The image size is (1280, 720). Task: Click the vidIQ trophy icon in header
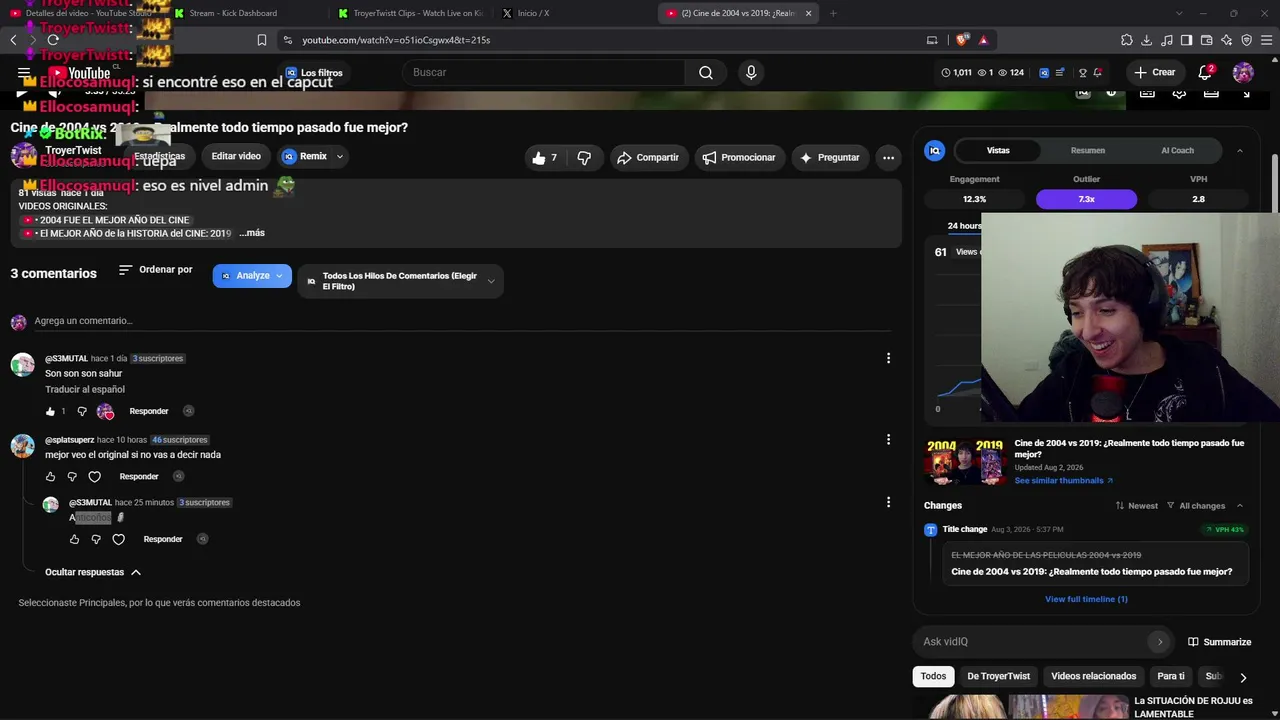point(1082,73)
